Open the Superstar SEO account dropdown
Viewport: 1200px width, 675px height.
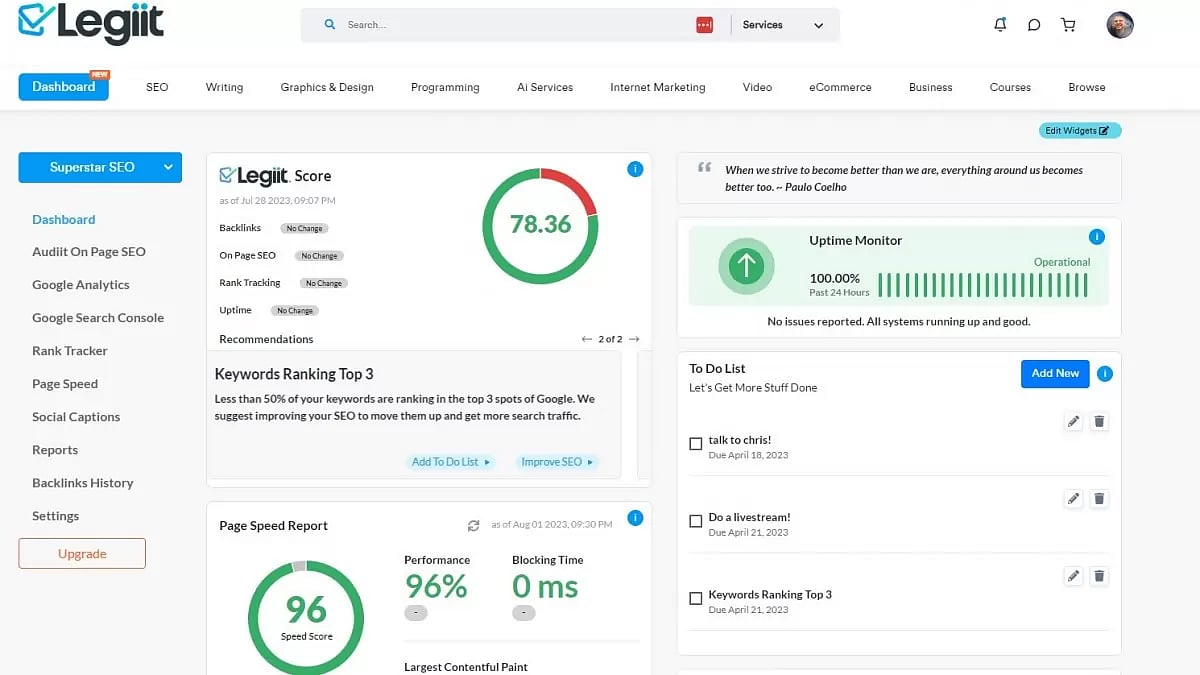[99, 167]
